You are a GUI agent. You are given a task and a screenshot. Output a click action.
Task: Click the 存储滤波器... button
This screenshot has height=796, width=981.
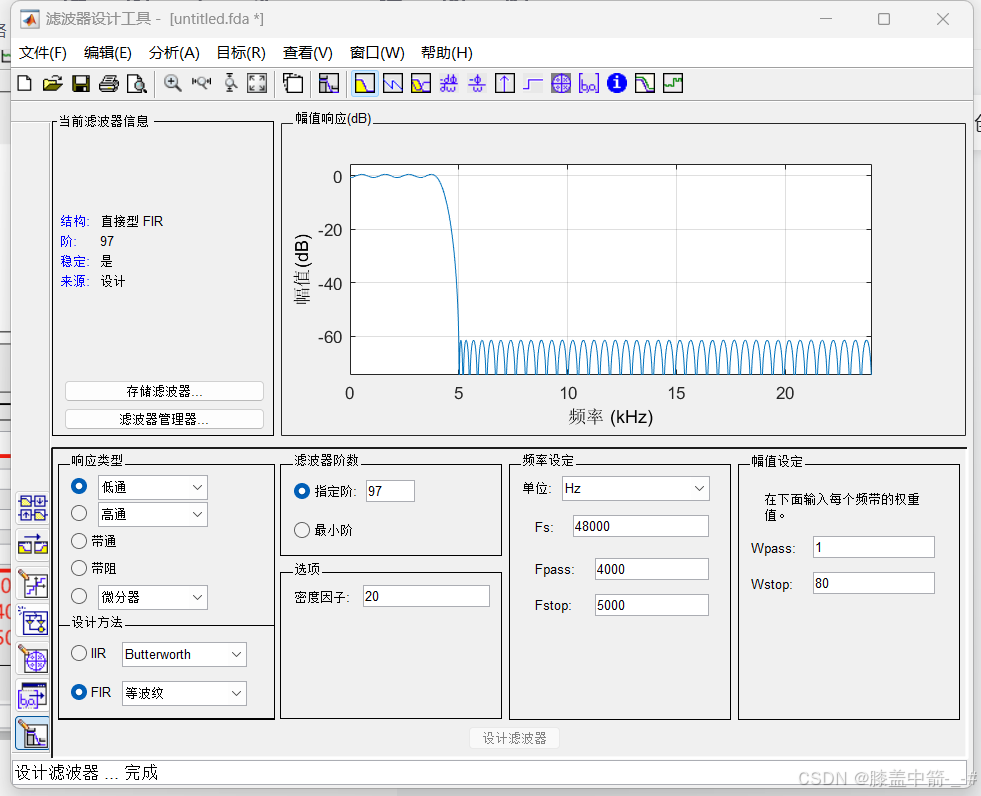click(x=164, y=391)
